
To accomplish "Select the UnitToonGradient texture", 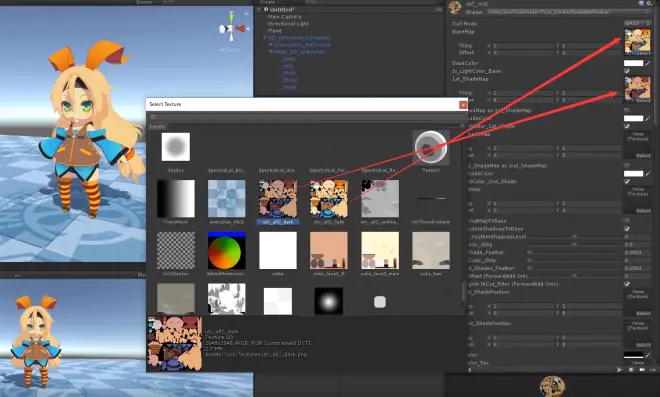I will coord(431,199).
